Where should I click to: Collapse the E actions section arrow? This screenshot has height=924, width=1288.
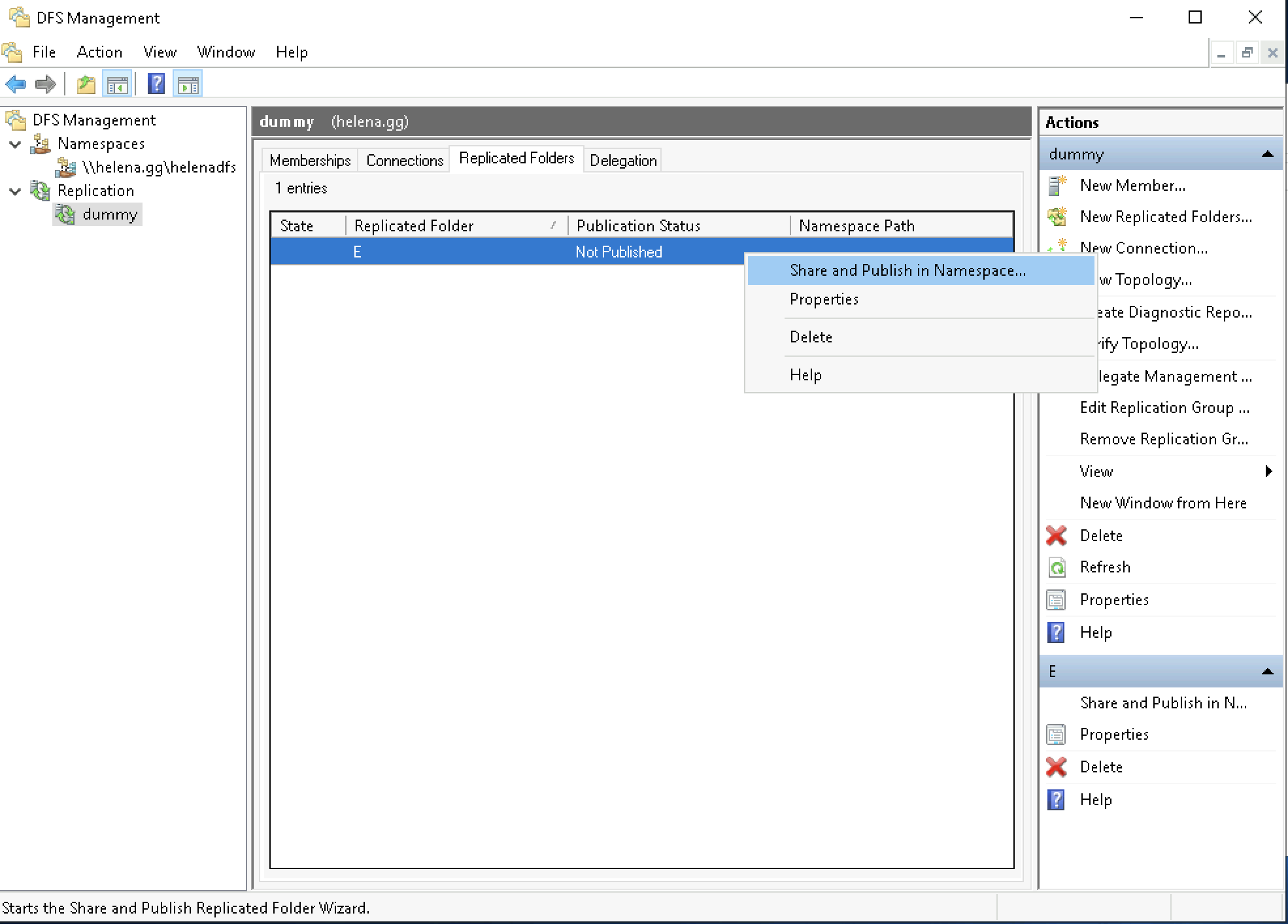tap(1267, 671)
